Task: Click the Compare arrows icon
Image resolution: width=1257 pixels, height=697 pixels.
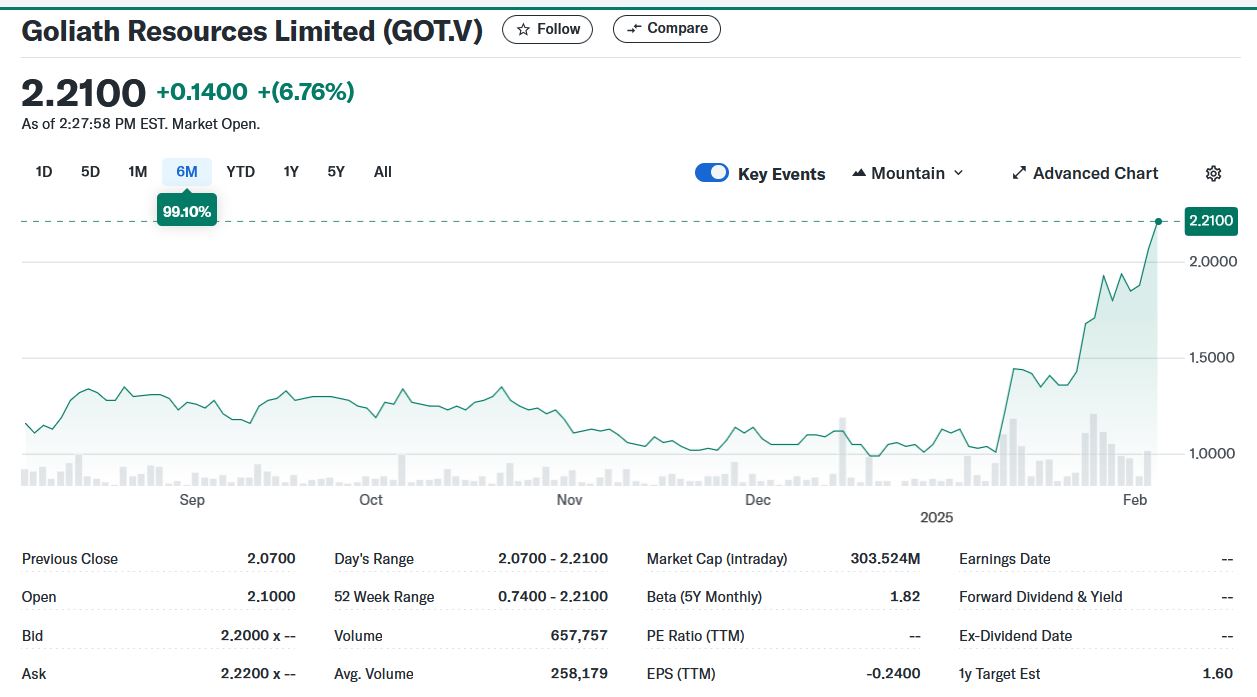Action: [633, 29]
